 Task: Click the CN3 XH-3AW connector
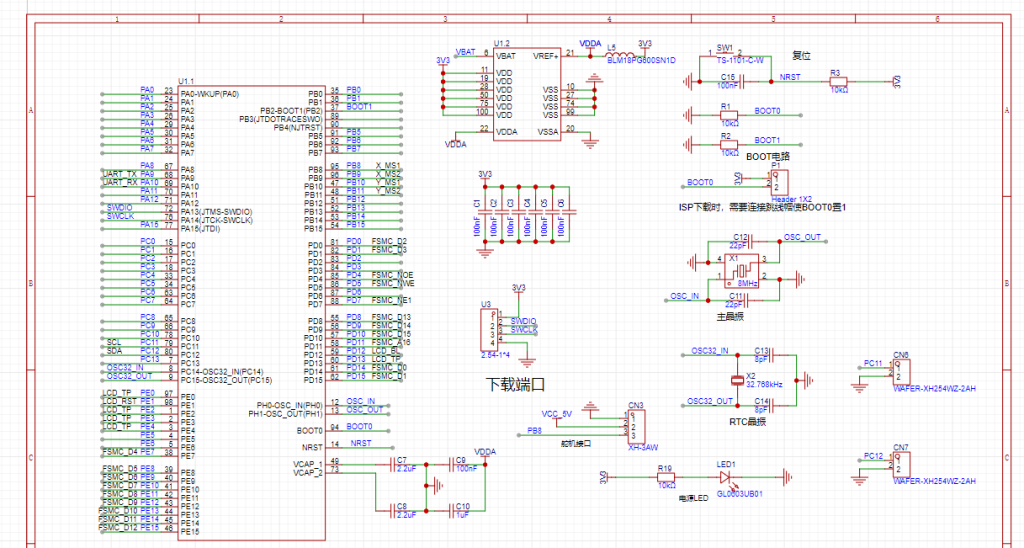(x=635, y=426)
